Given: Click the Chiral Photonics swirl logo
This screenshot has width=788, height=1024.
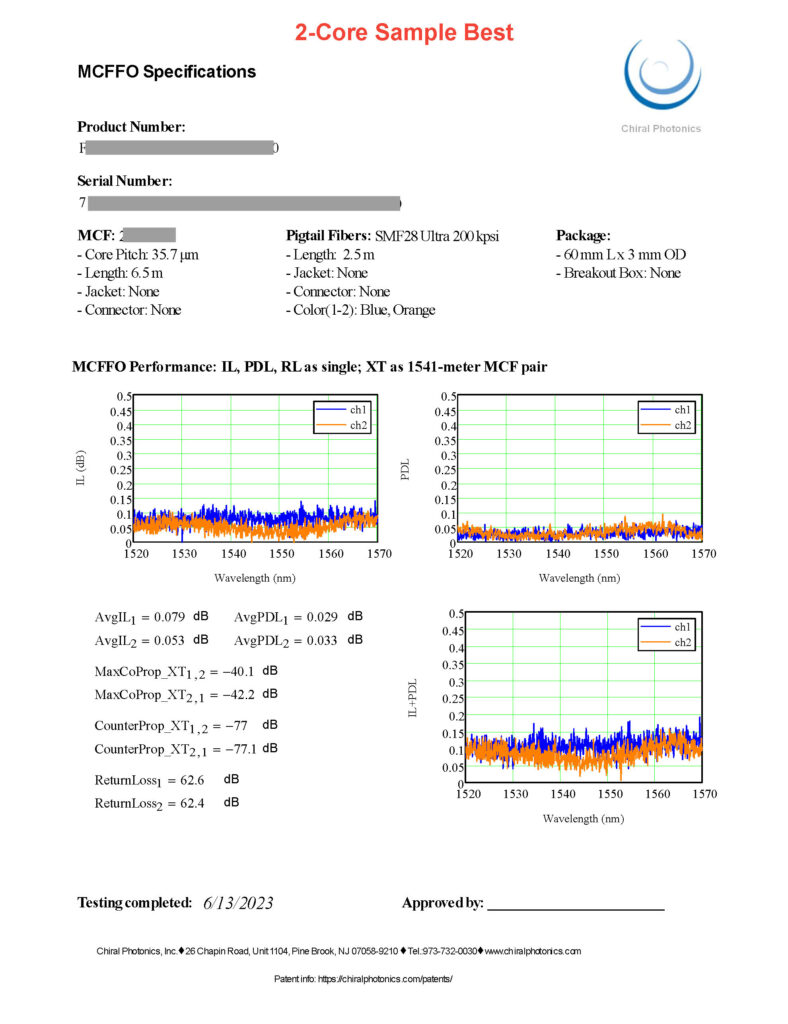Looking at the screenshot, I should tap(662, 74).
